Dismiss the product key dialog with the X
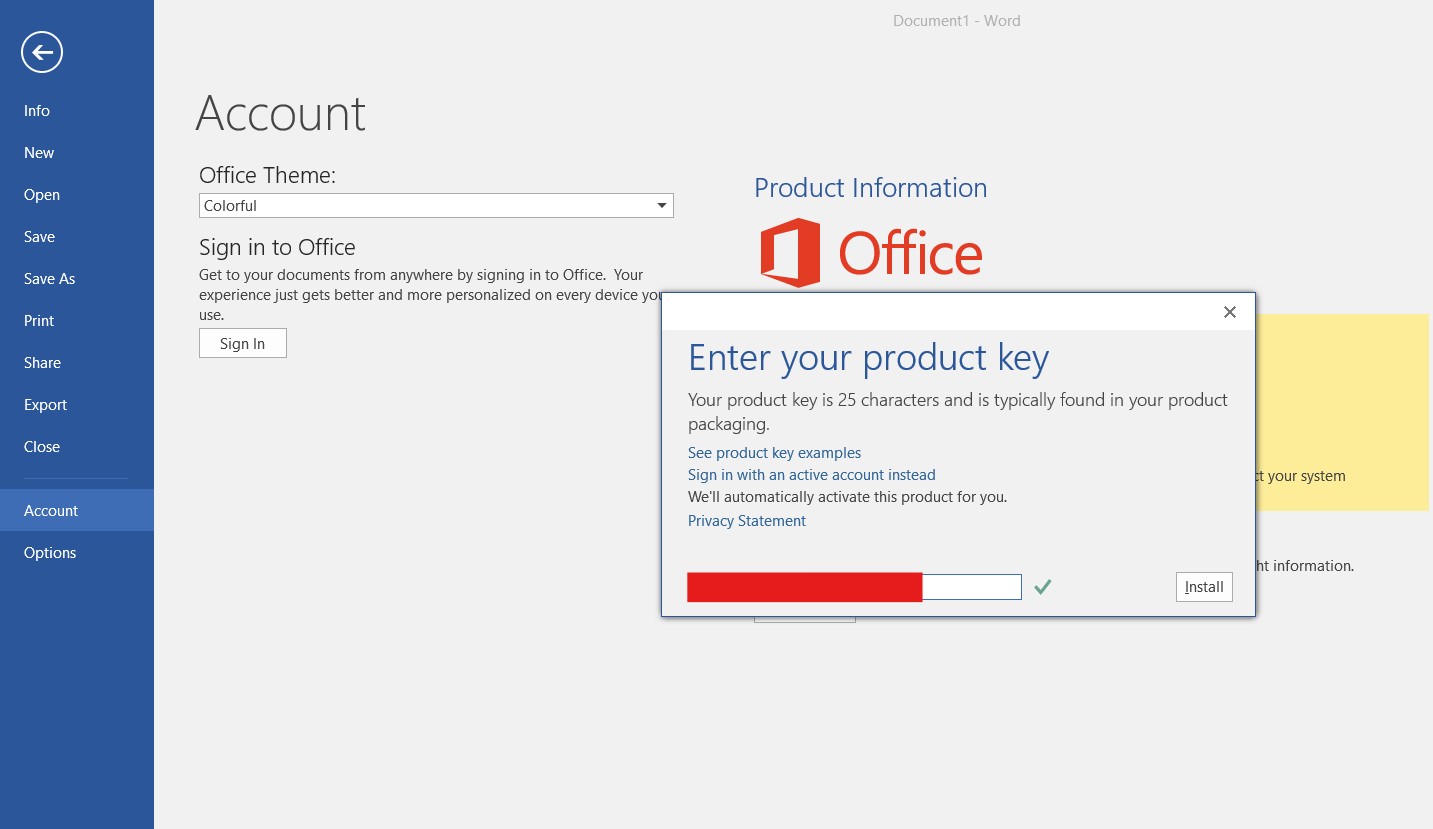Image resolution: width=1433 pixels, height=829 pixels. [x=1229, y=312]
